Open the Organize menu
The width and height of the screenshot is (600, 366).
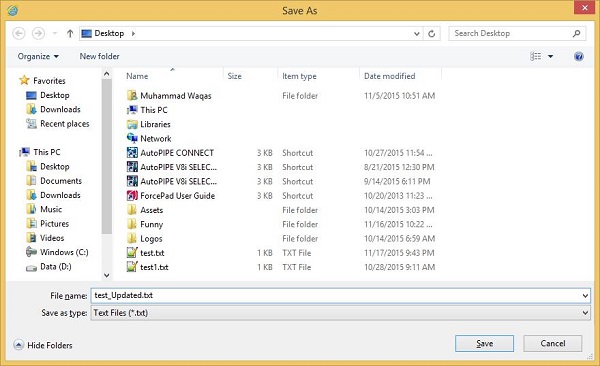(x=38, y=56)
